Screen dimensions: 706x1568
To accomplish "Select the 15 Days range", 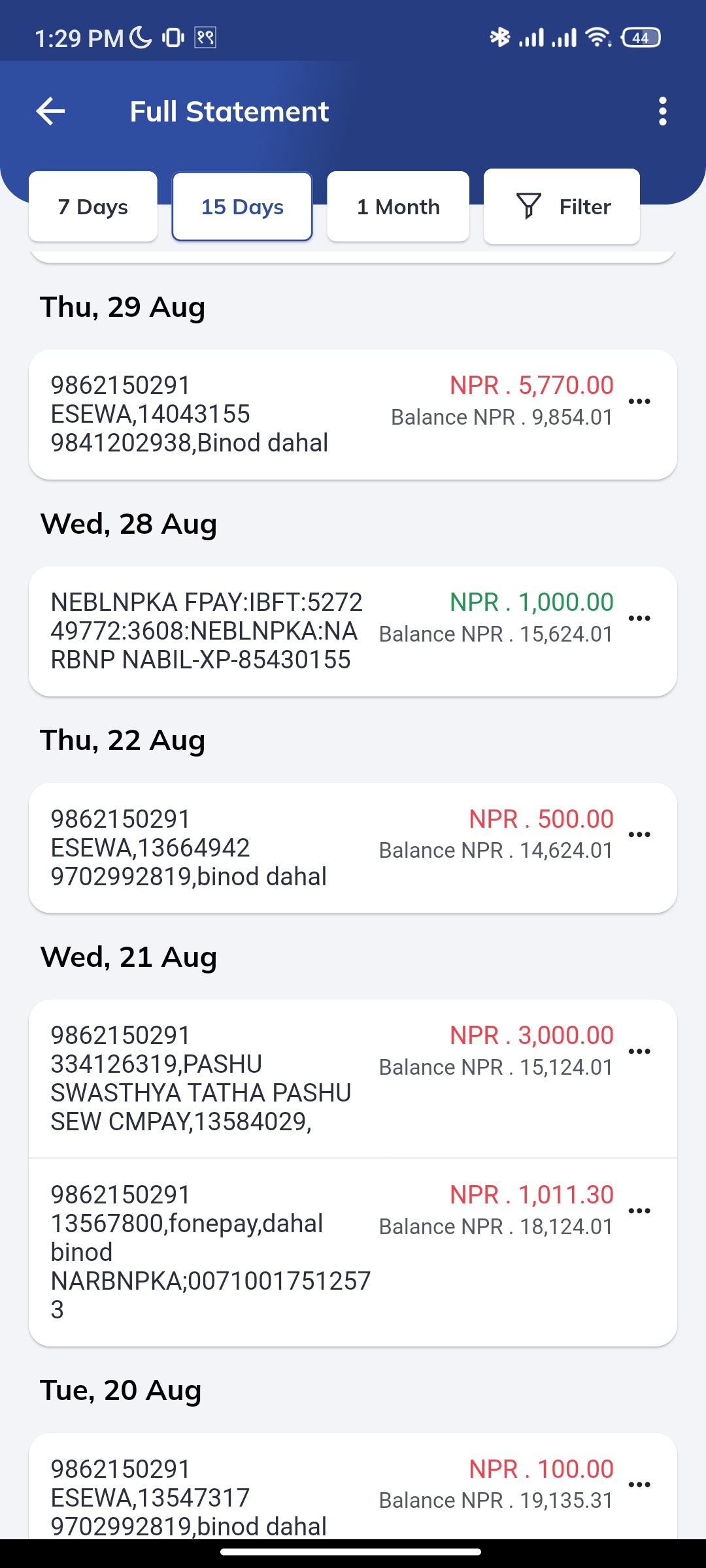I will click(x=242, y=206).
